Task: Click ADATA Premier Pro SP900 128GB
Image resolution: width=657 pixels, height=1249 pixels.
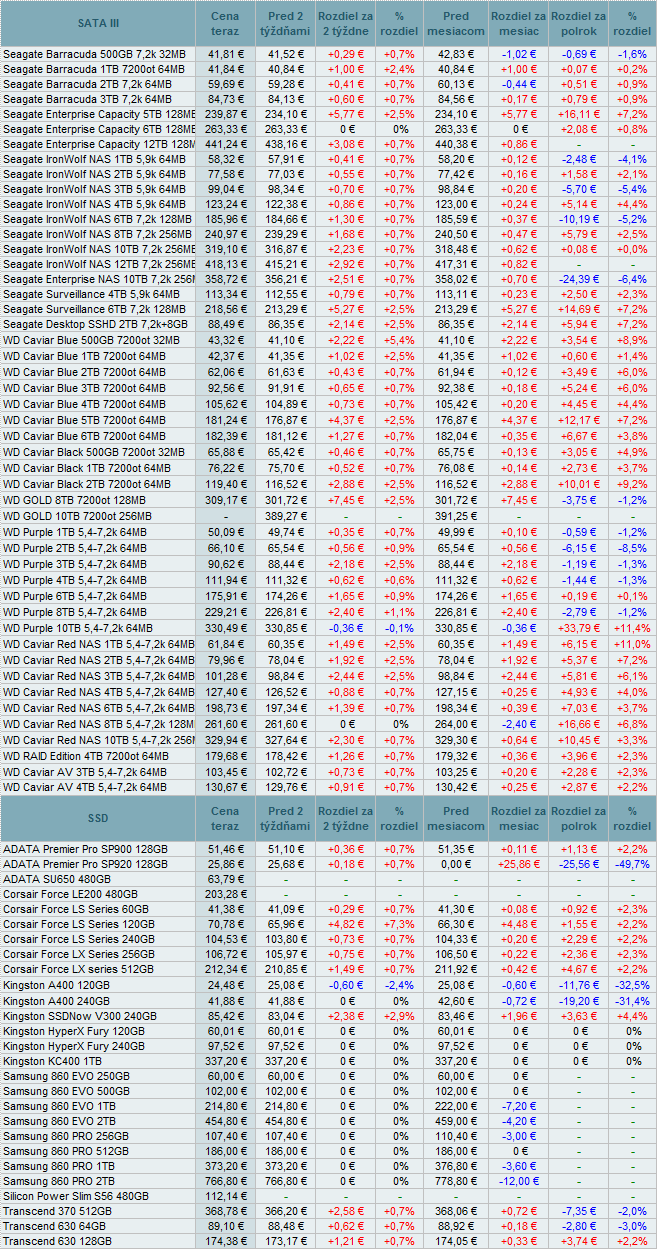Action: click(86, 848)
